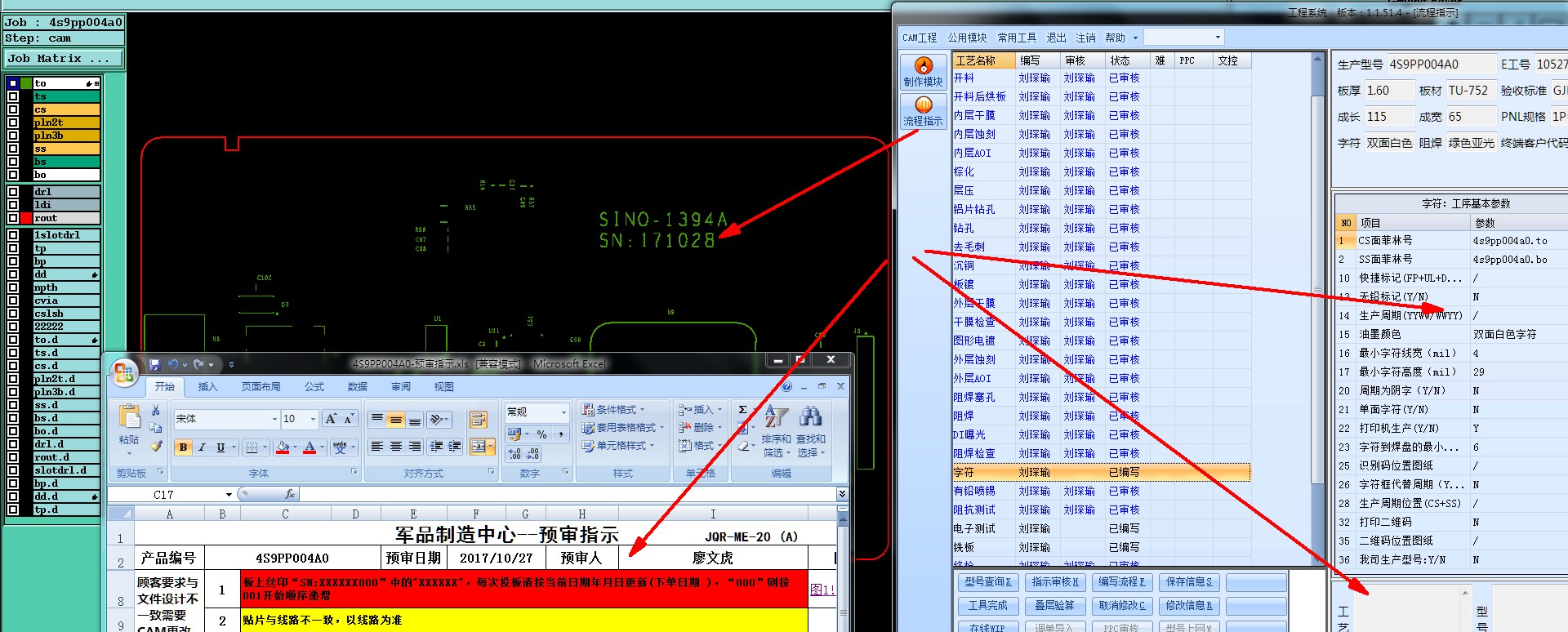Click the Increase Indent icon
1568x632 pixels.
(x=455, y=446)
